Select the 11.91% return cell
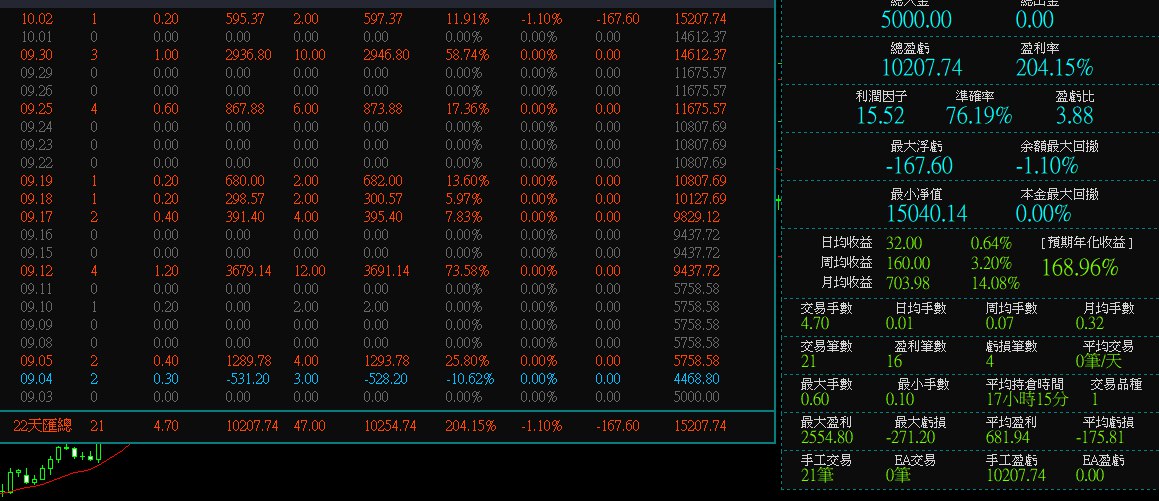The height and width of the screenshot is (501, 1159). pos(467,18)
